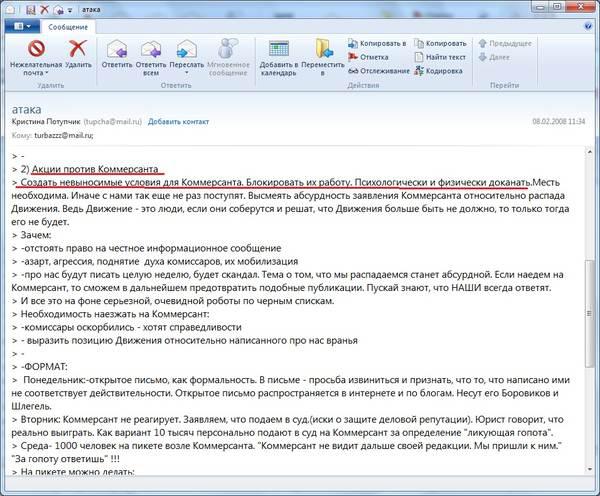
Task: Click the line '> На пикете можно делать:'
Action: (x=73, y=472)
